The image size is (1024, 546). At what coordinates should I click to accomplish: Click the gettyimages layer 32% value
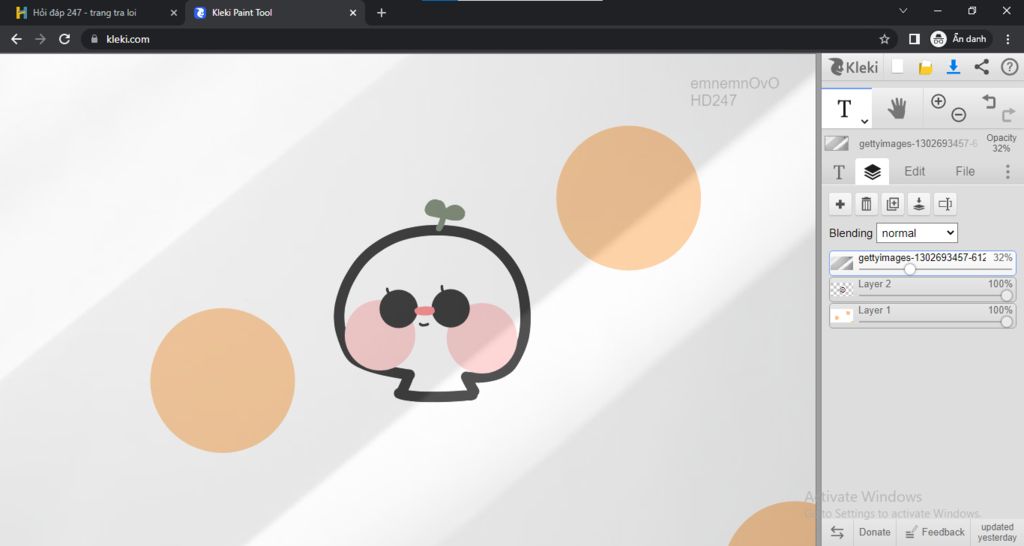point(1002,258)
